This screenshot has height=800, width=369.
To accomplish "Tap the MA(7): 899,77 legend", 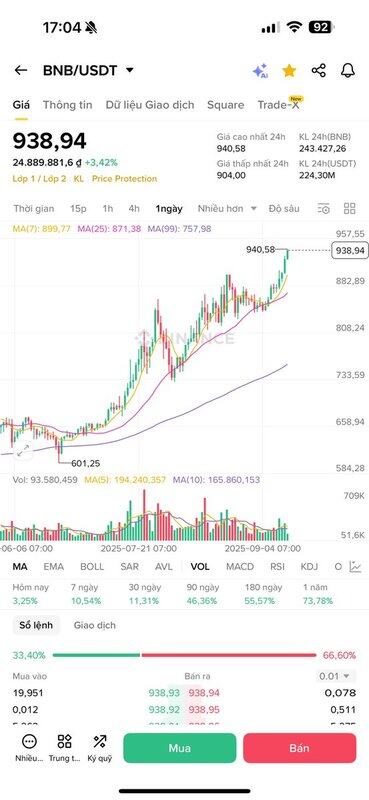I will pos(42,229).
